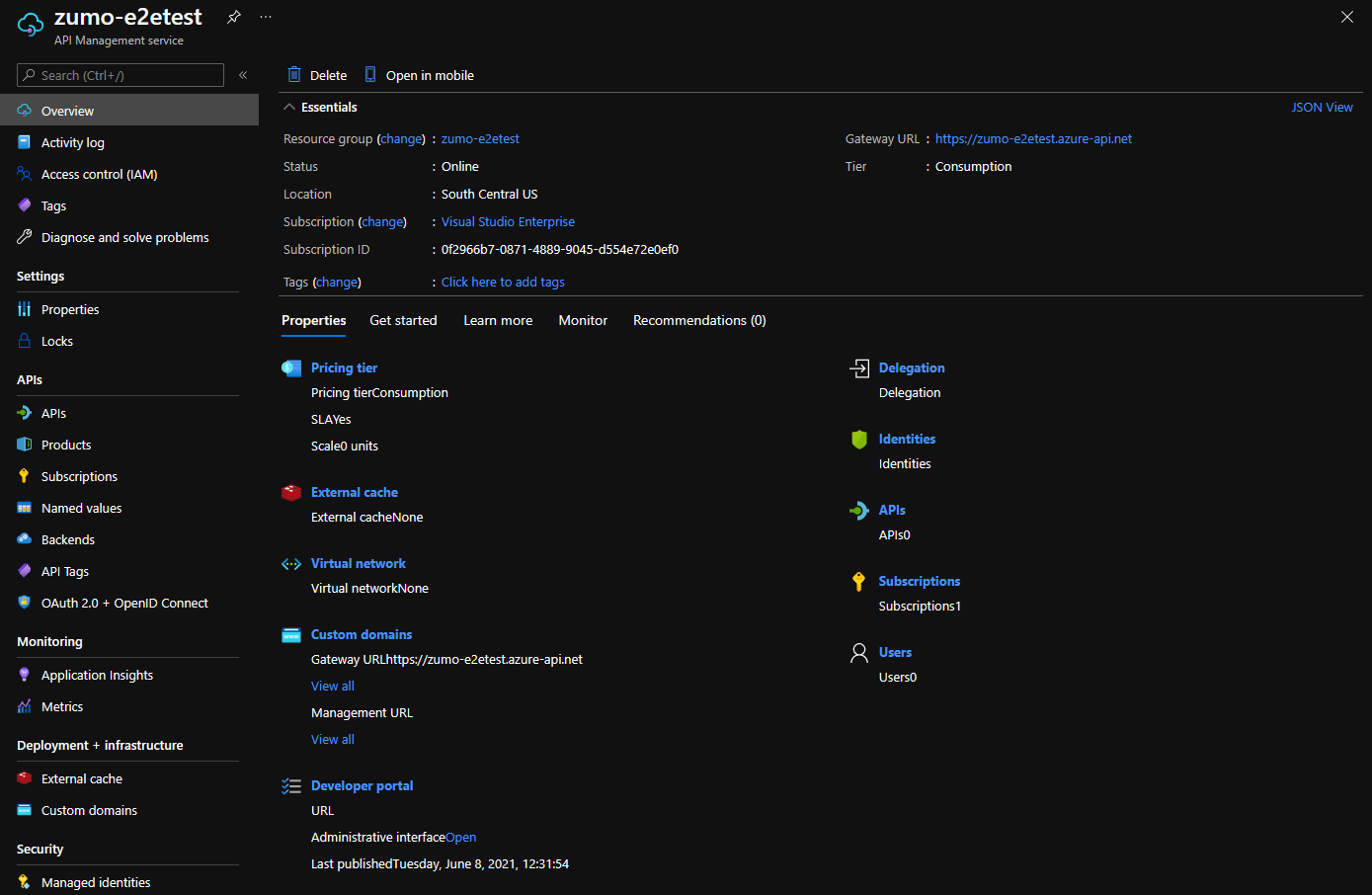Open Tags icon in sidebar
Screen dimensions: 1372x895
[x=25, y=205]
